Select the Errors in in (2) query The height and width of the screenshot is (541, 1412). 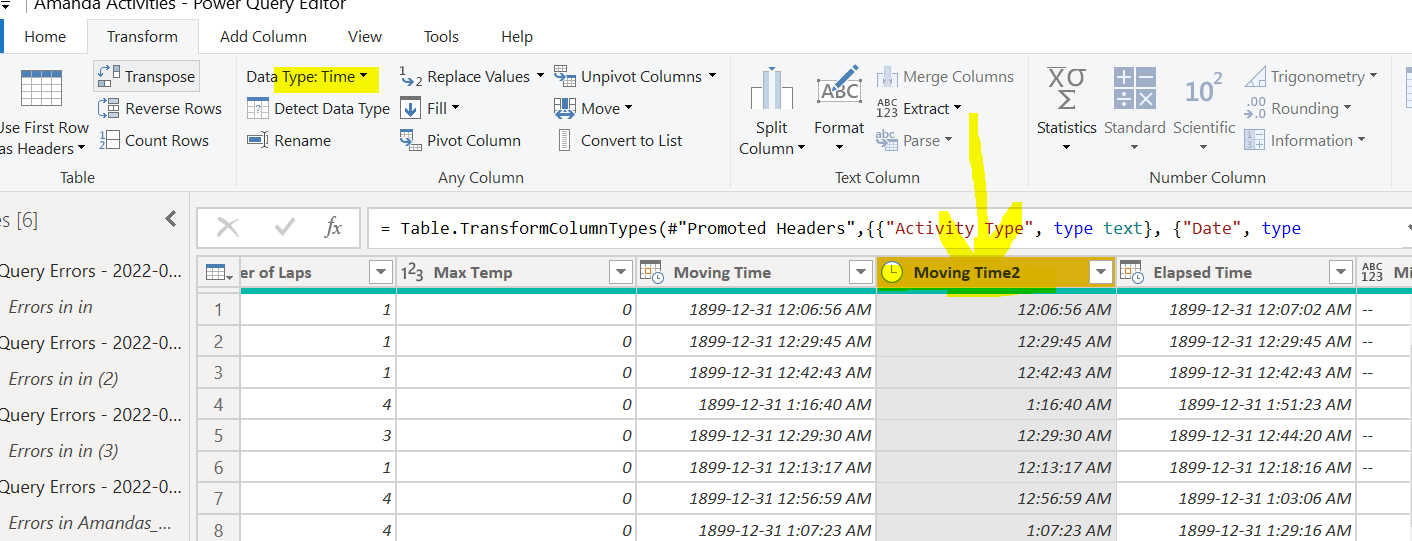(64, 379)
